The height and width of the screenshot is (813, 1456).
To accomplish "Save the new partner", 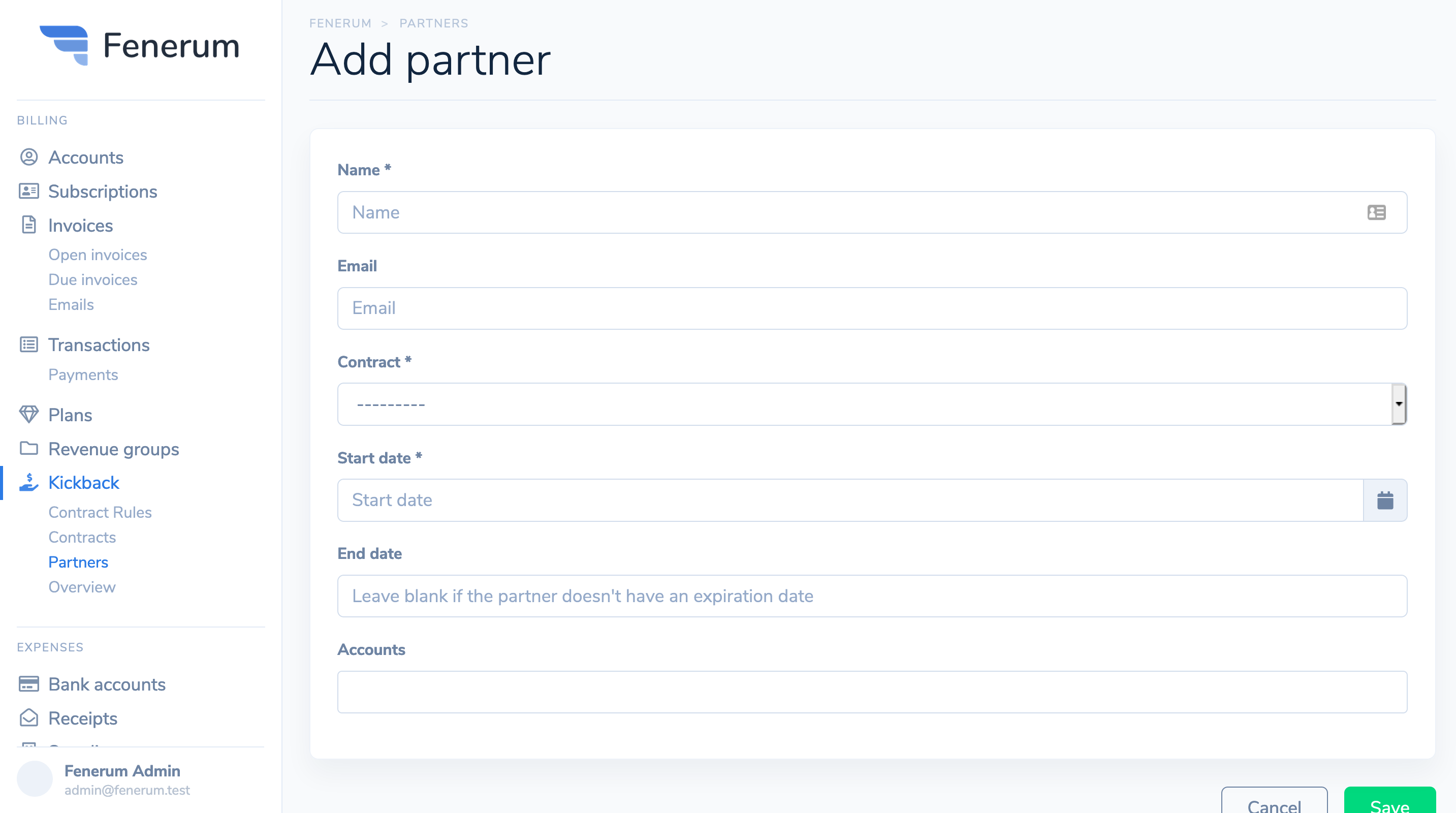I will point(1389,802).
